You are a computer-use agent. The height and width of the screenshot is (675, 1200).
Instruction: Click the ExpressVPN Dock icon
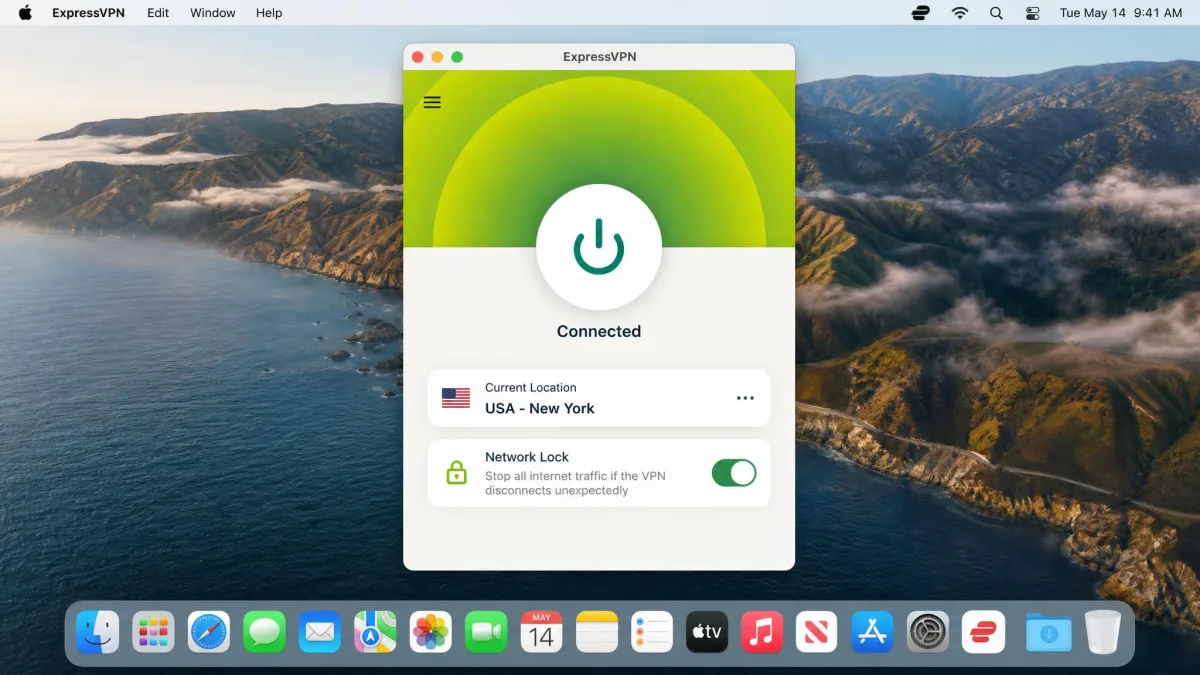click(983, 632)
